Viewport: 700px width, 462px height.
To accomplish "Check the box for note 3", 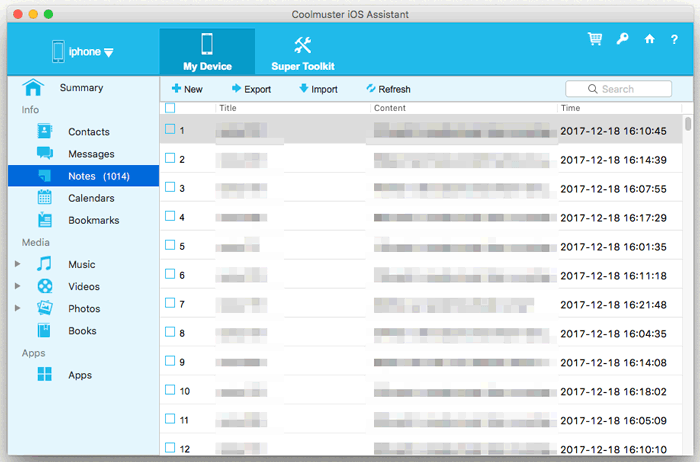I will pyautogui.click(x=170, y=187).
